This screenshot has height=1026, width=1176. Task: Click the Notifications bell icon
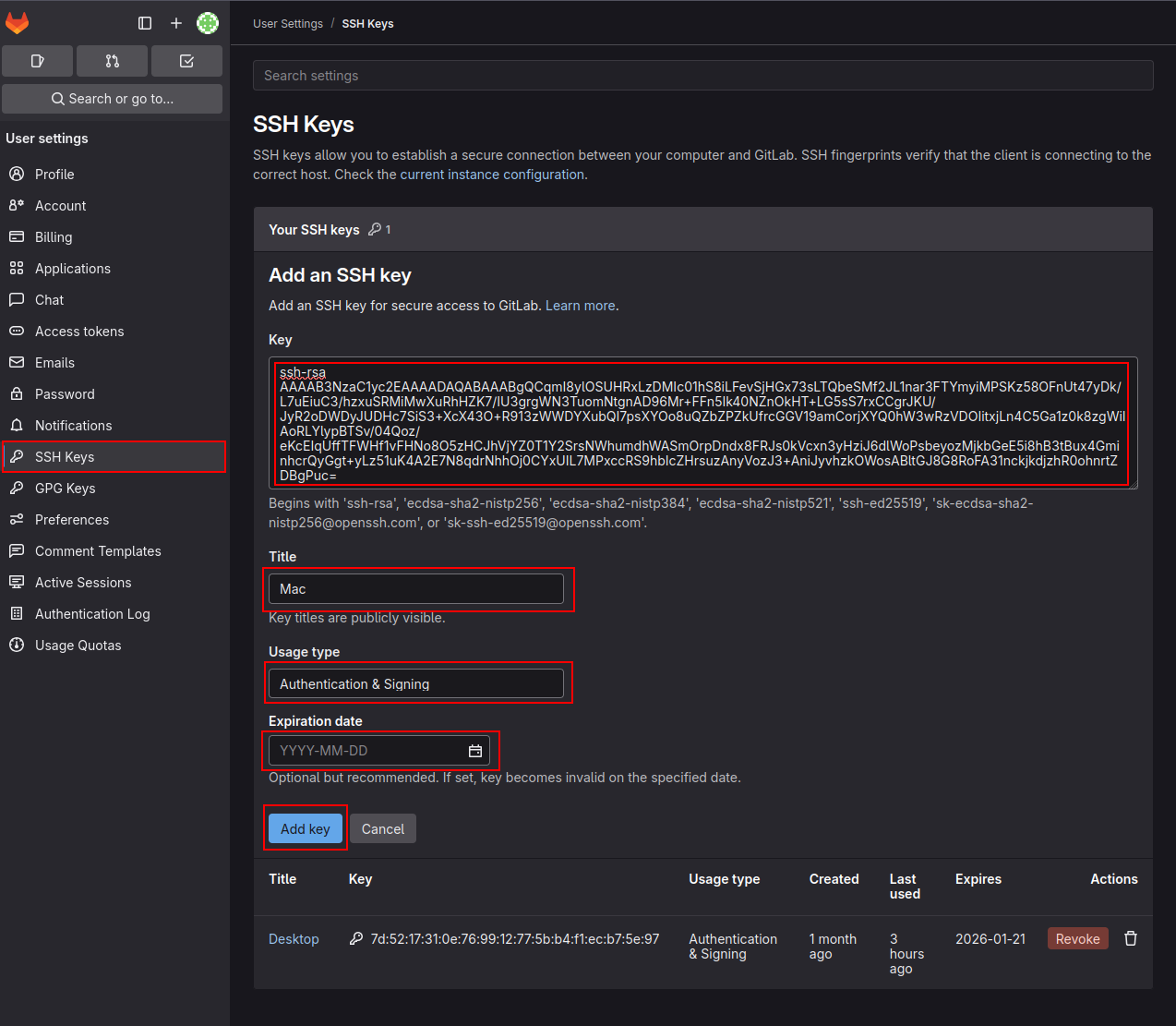click(17, 425)
